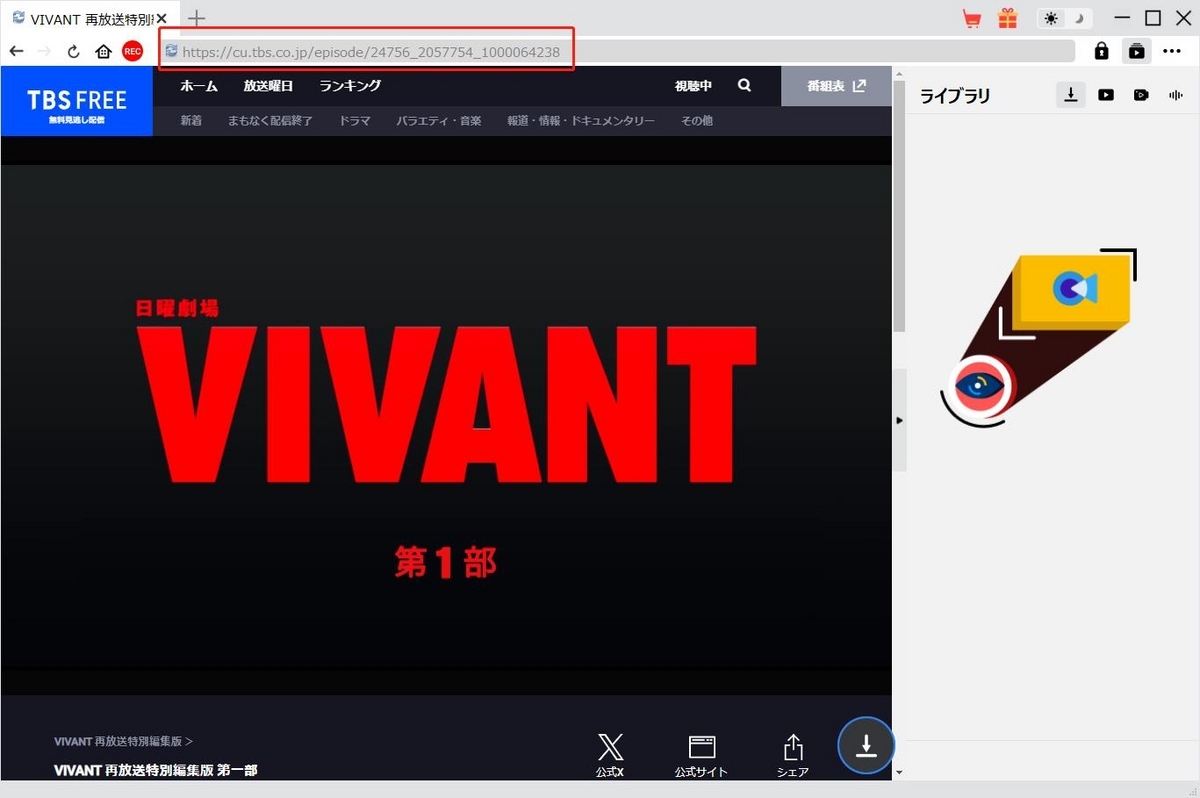The height and width of the screenshot is (798, 1200).
Task: Reload the current page
Action: tap(73, 51)
